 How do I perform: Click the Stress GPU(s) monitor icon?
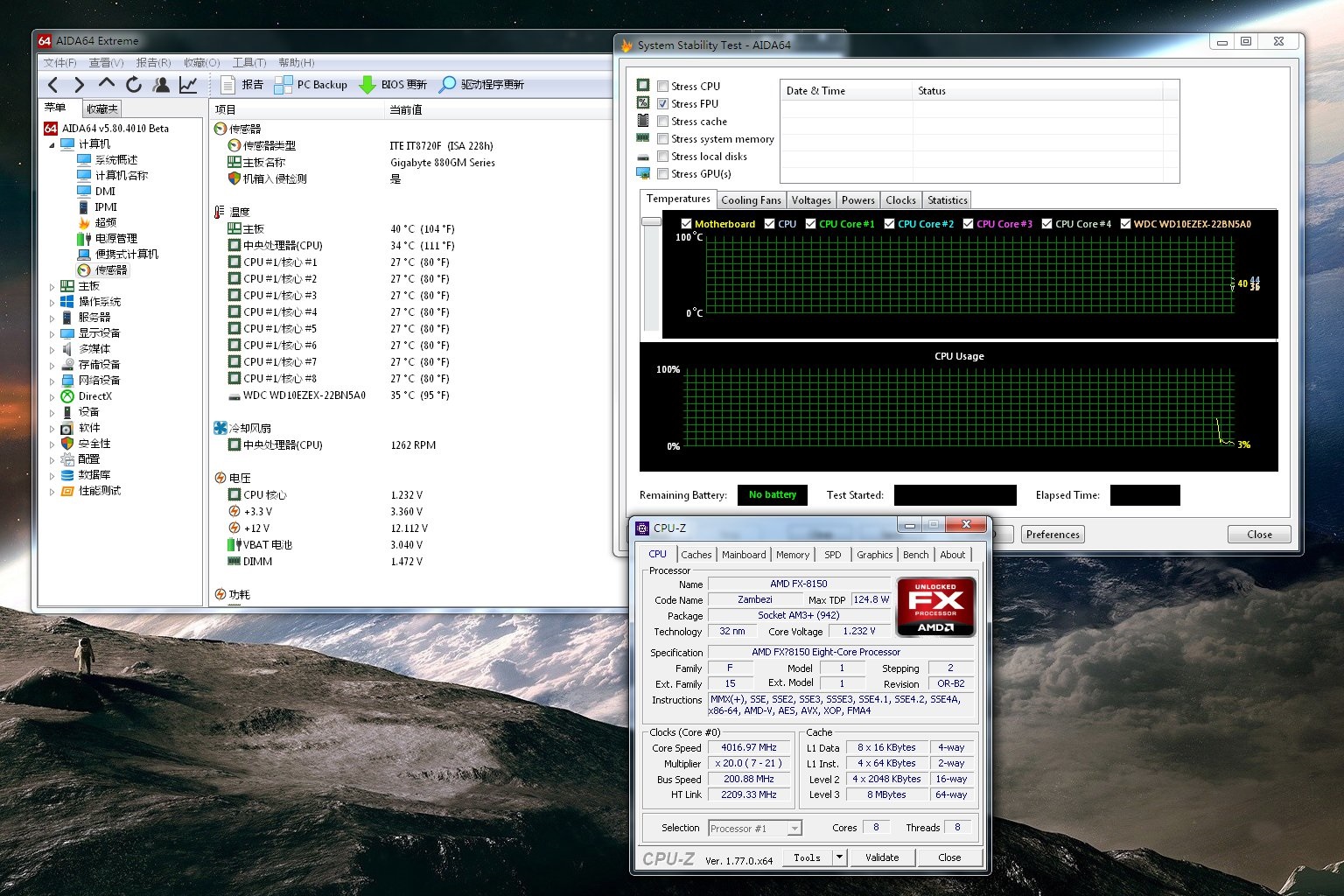coord(643,173)
